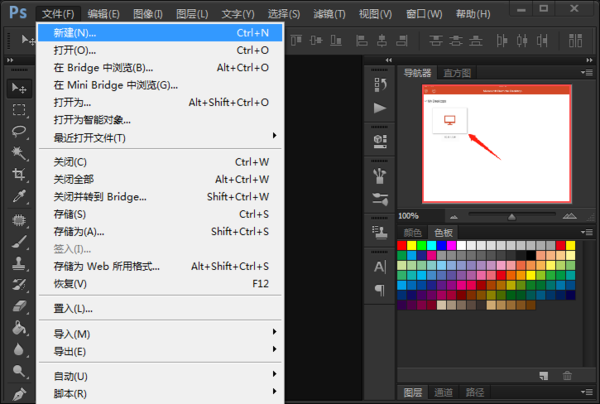
Task: Open the Layers panel options menu
Action: (x=587, y=392)
